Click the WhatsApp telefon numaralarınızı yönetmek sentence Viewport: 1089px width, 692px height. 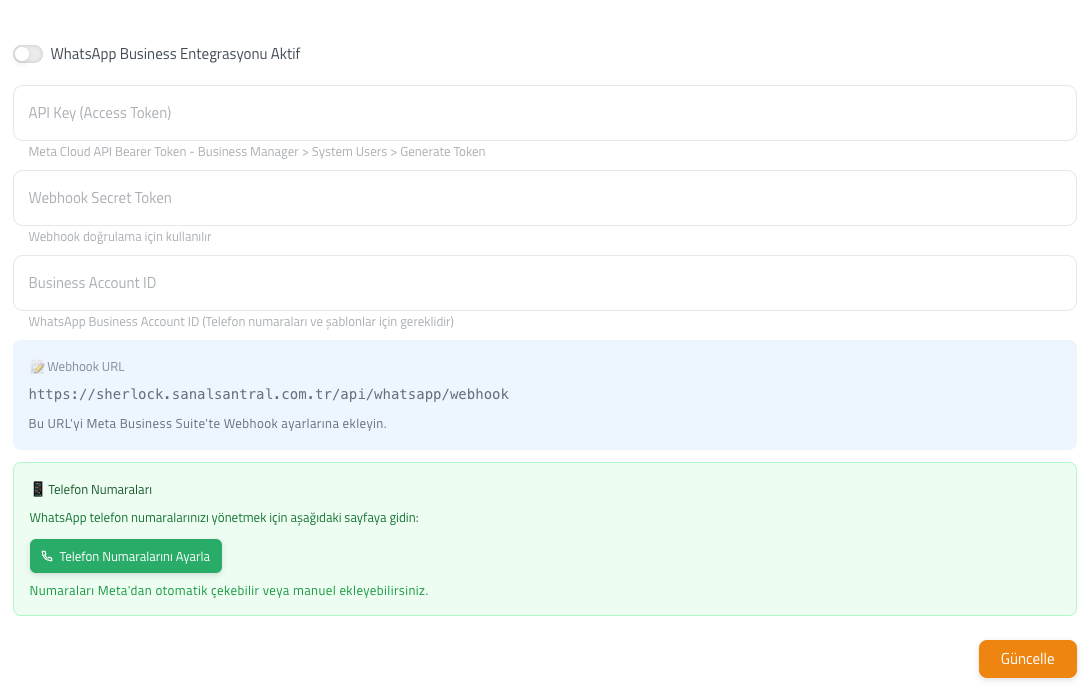click(x=224, y=518)
